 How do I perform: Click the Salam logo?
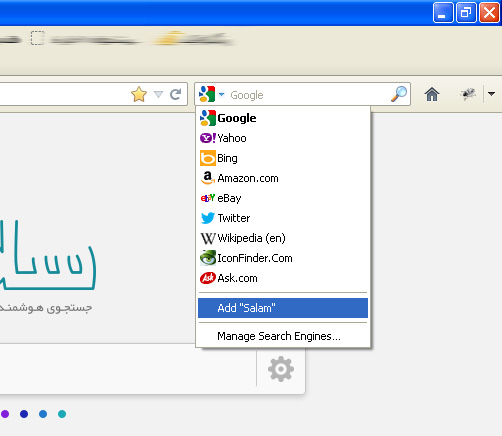point(48,255)
